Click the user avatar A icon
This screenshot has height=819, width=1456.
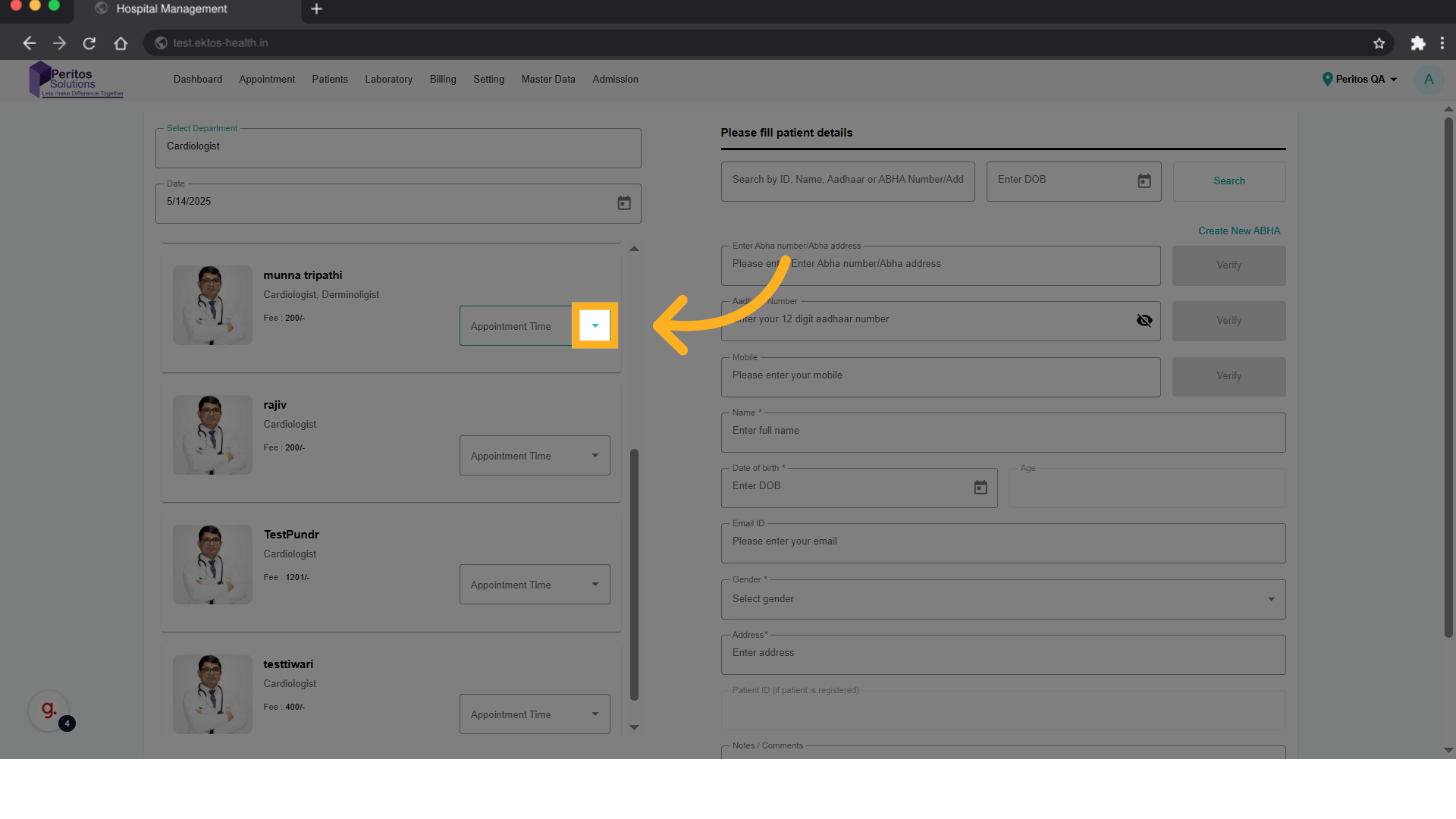1428,80
